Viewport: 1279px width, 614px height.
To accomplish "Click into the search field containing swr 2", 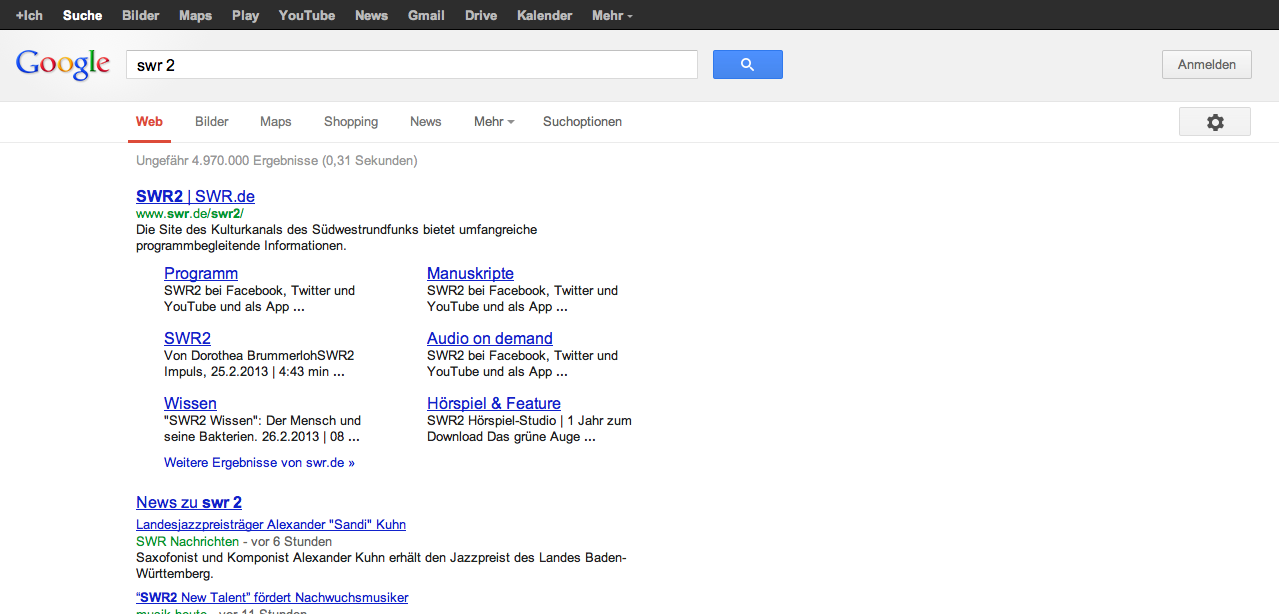I will pyautogui.click(x=410, y=65).
